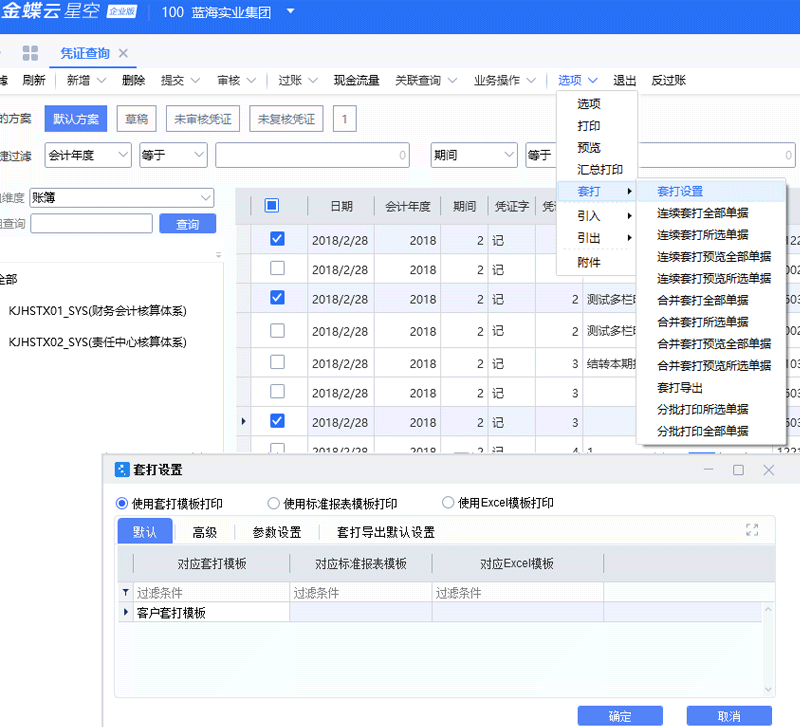This screenshot has width=800, height=727.
Task: Select 合并套打所选单据 in the submenu
Action: 702,321
